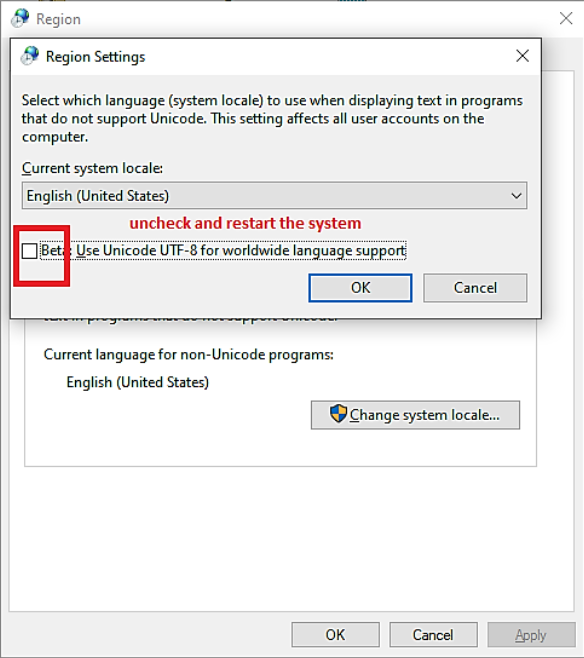Open the Current system locale combo box
Viewport: 584px width, 658px height.
click(x=274, y=196)
